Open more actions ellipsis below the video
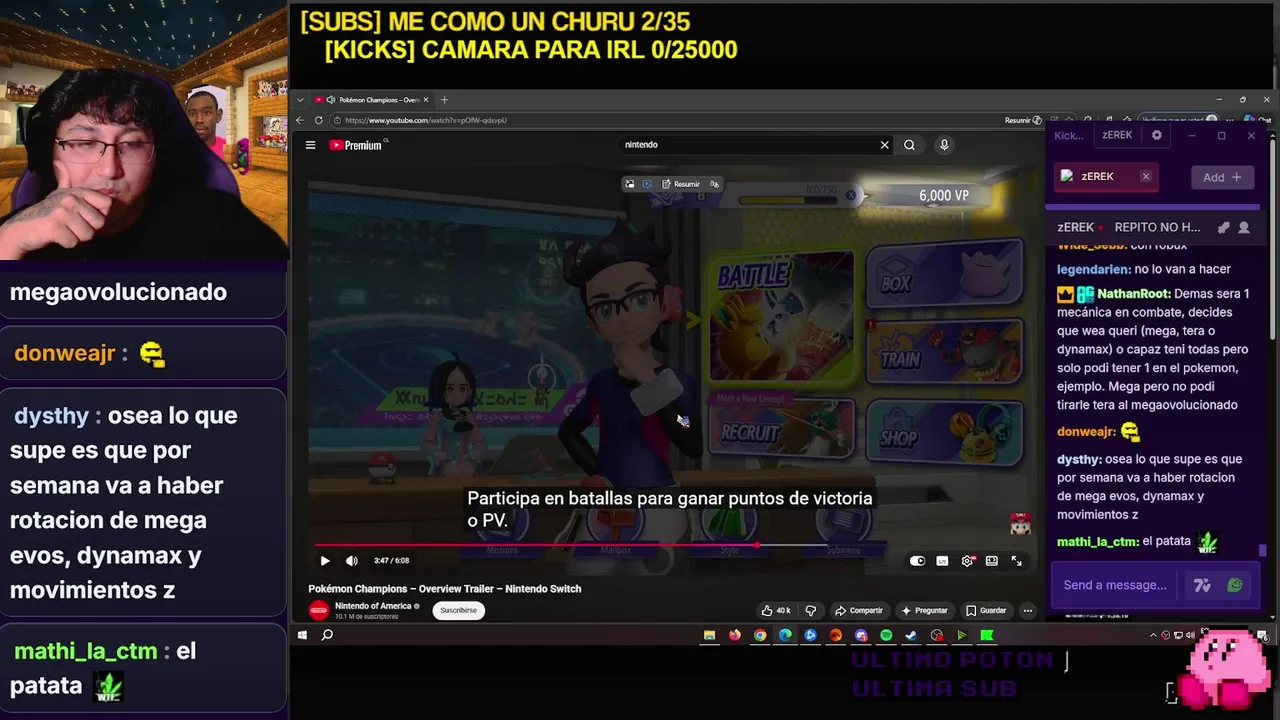The height and width of the screenshot is (720, 1280). (1027, 610)
